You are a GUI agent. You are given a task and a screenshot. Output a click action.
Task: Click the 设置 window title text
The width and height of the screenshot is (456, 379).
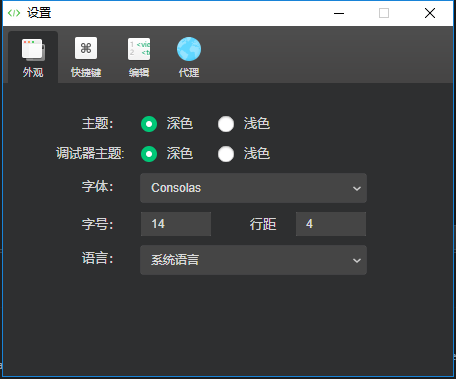click(x=39, y=13)
